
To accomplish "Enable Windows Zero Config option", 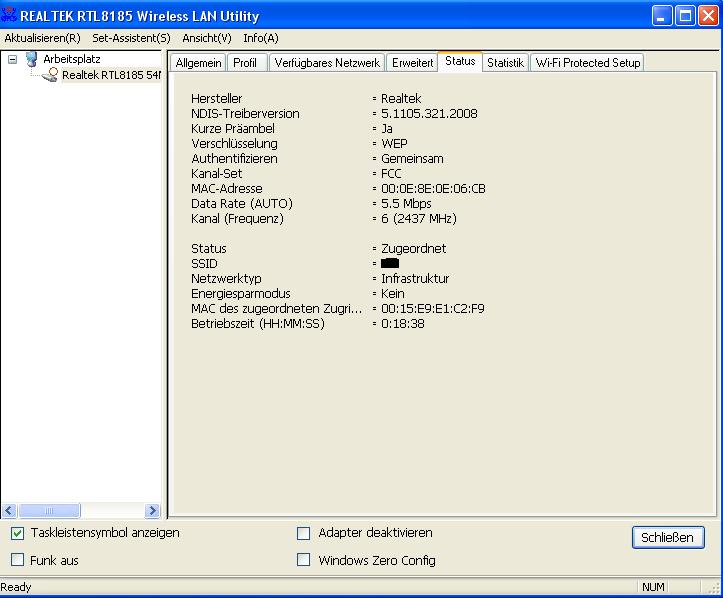I will click(304, 560).
